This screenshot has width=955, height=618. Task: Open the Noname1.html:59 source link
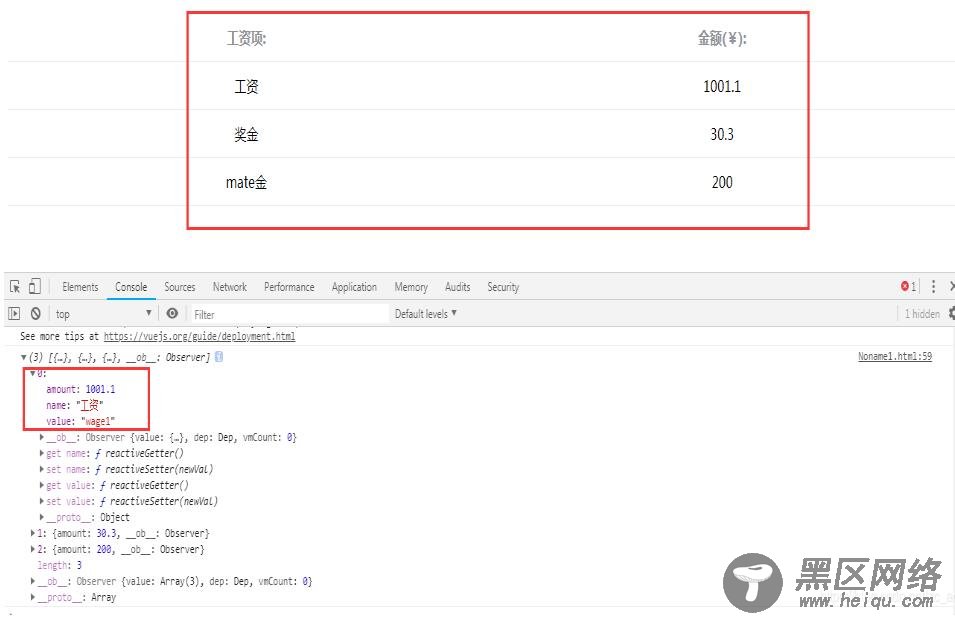(895, 356)
